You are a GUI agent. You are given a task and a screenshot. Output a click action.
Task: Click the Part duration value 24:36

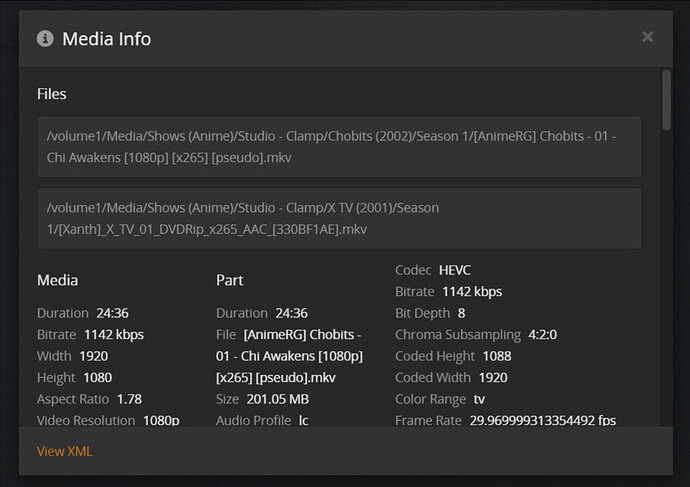tap(292, 313)
